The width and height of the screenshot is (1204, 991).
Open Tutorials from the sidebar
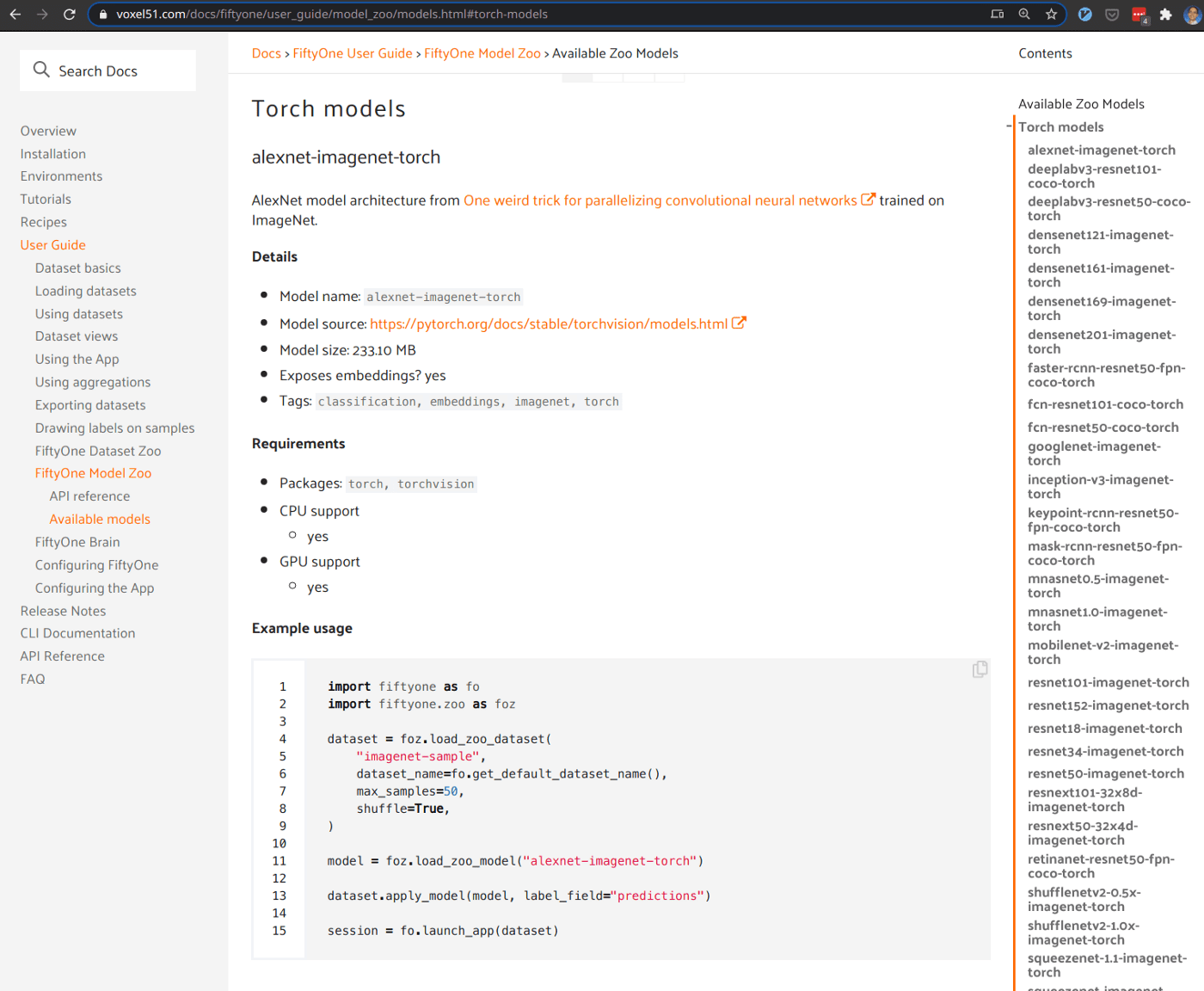[x=46, y=200]
